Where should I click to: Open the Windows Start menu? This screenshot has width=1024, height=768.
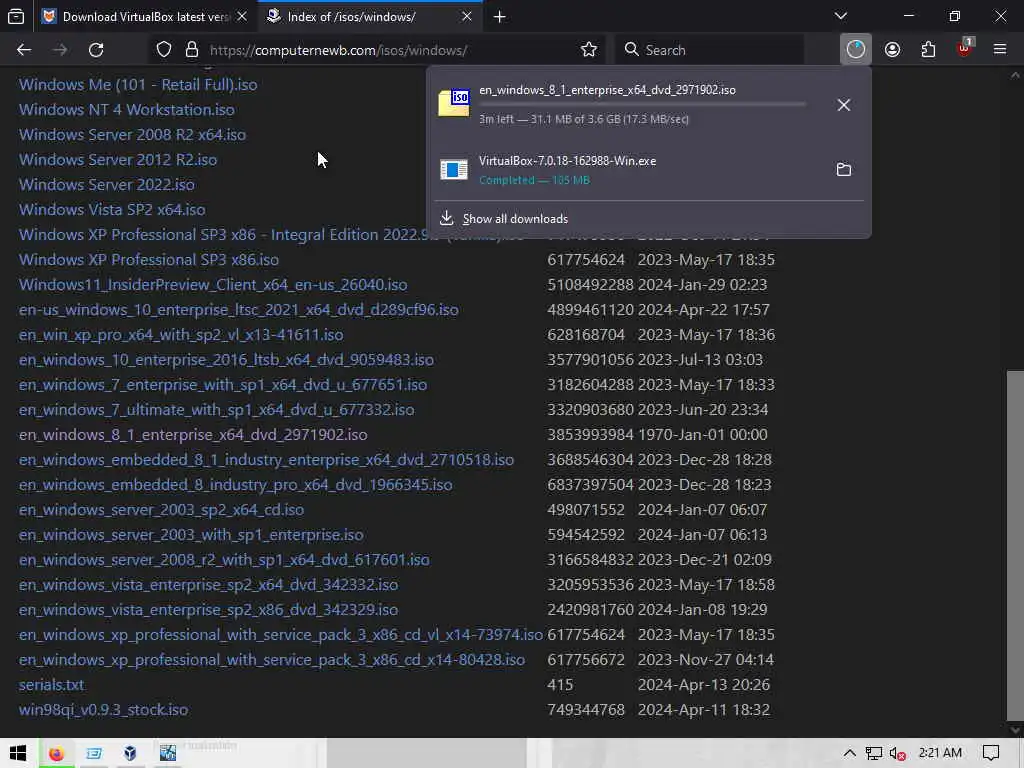click(18, 753)
